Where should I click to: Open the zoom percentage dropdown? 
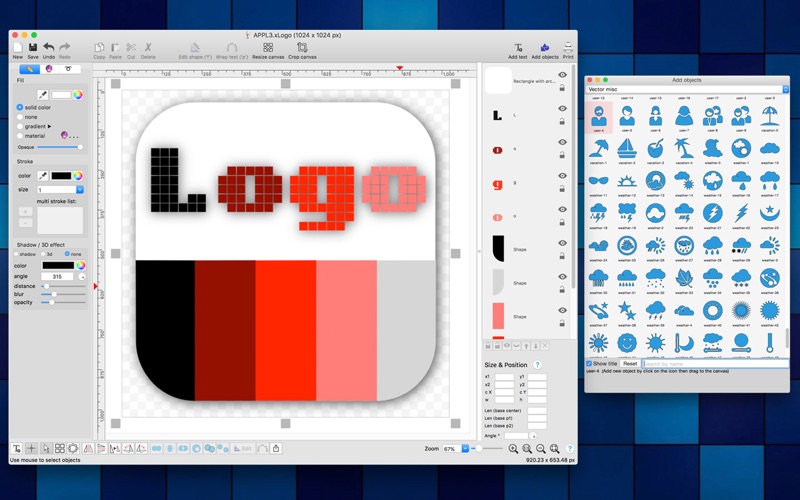(x=465, y=449)
